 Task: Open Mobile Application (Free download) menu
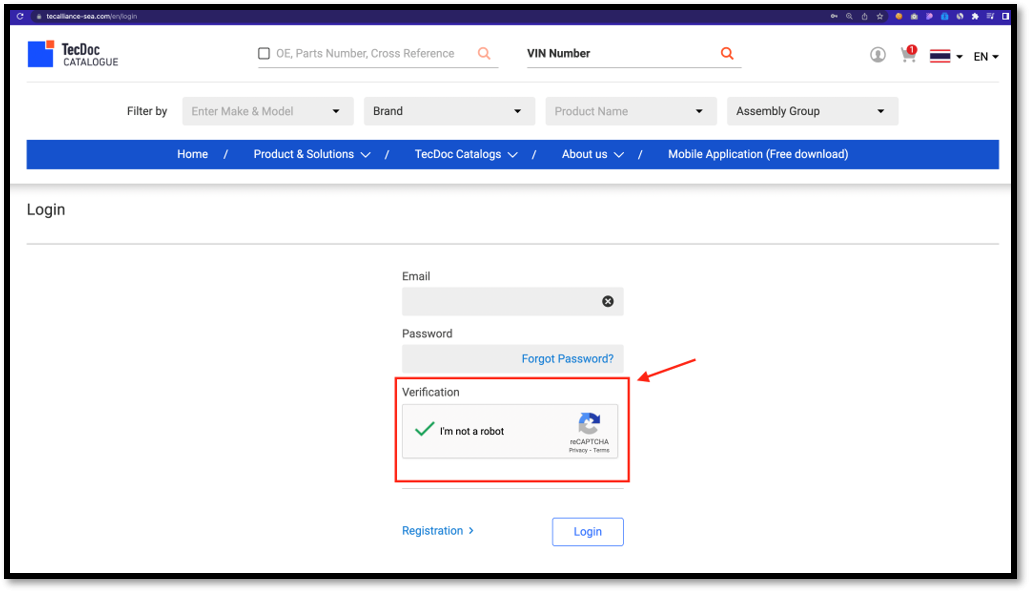click(x=758, y=154)
